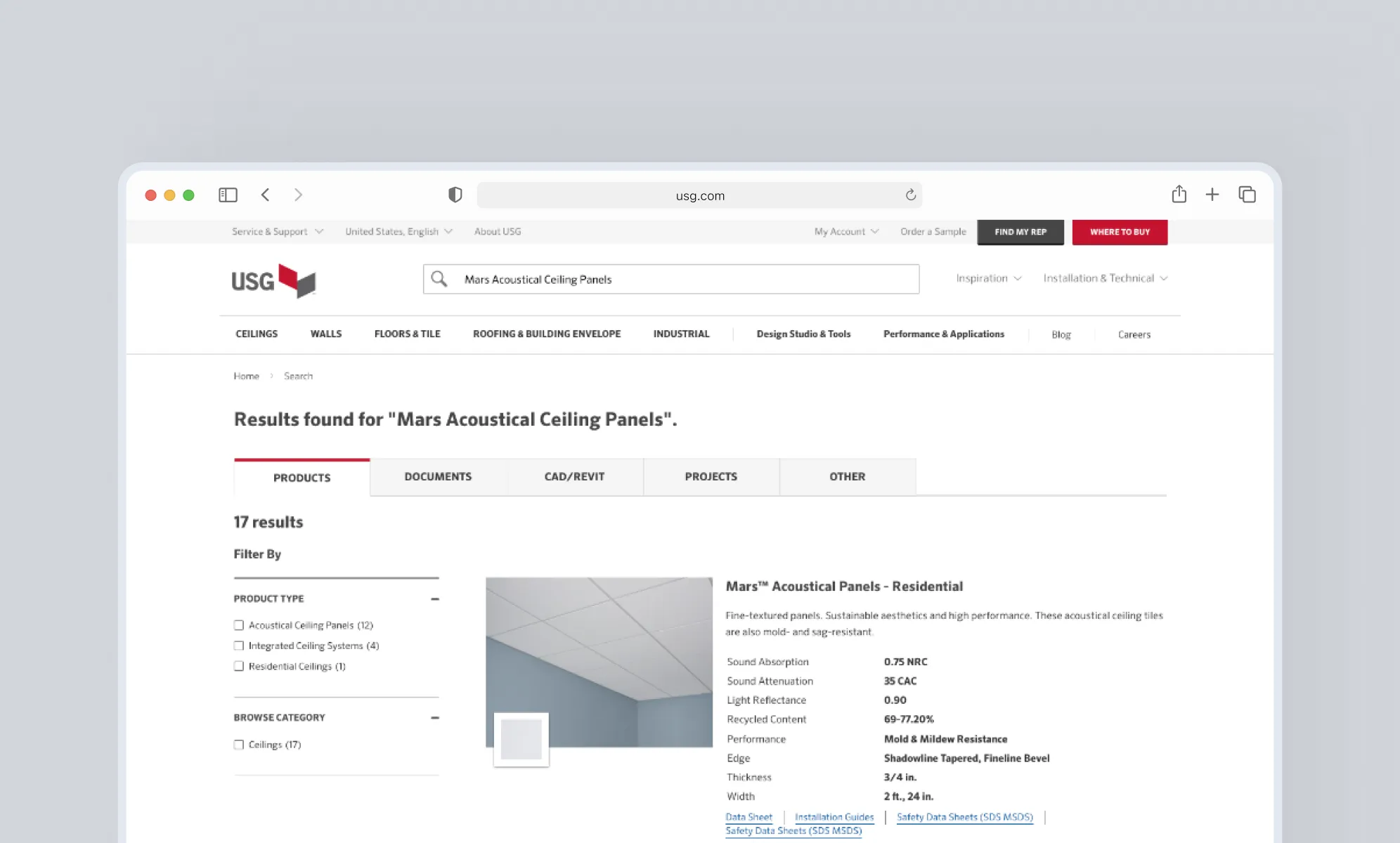Go to Home in the breadcrumb
Image resolution: width=1400 pixels, height=843 pixels.
pos(246,376)
